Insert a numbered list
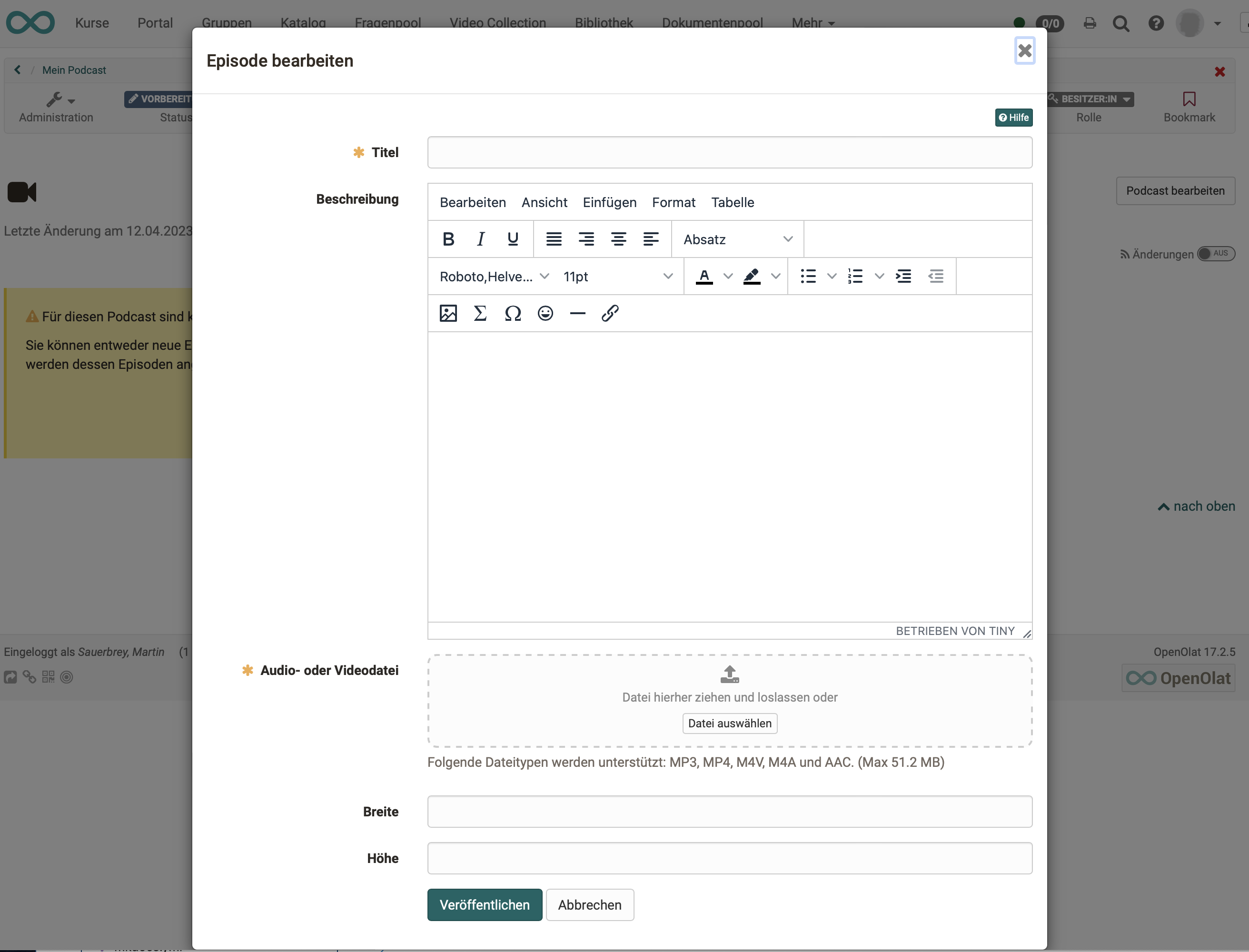Screen dimensions: 1249x952 tap(855, 277)
